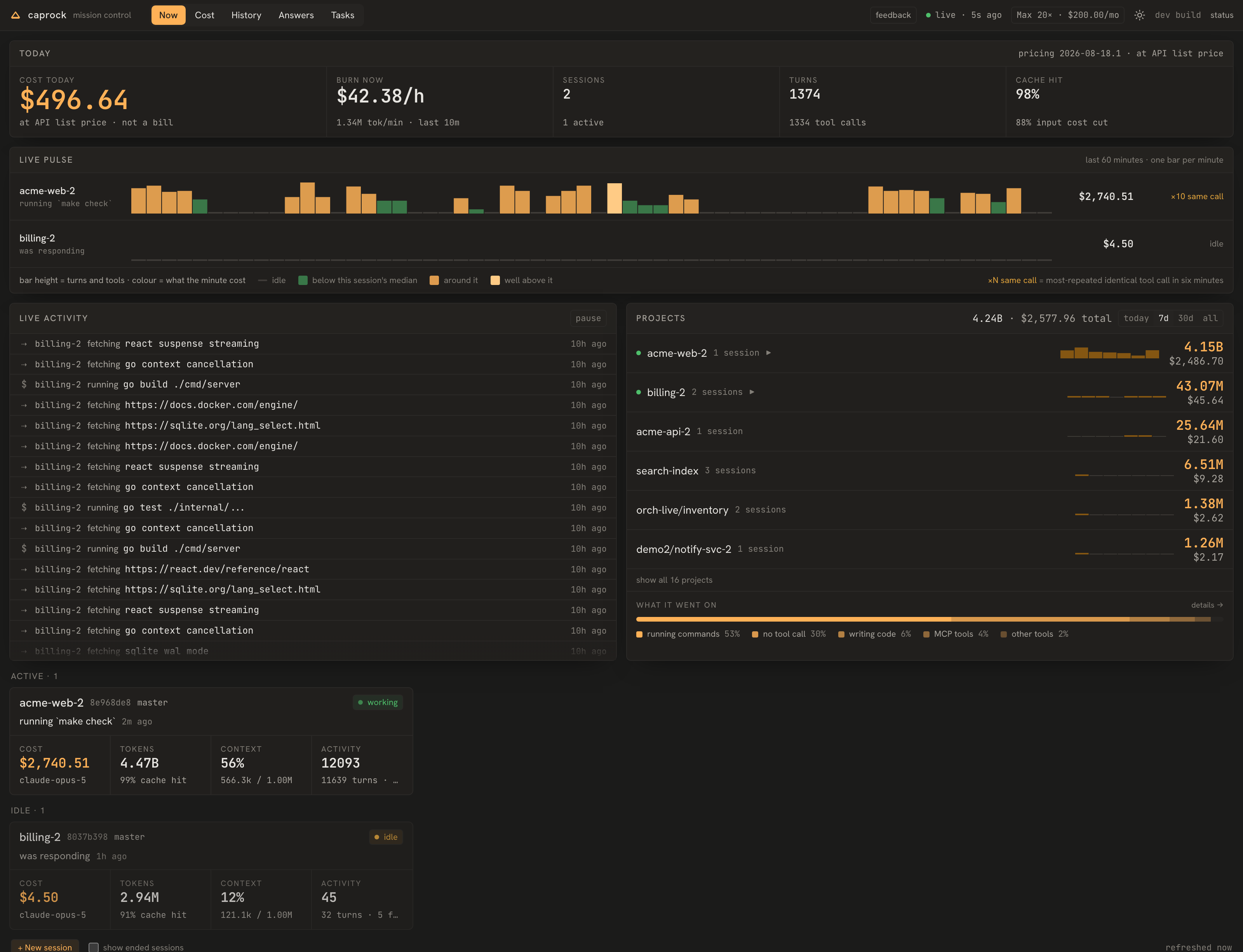This screenshot has width=1243, height=952.
Task: Switch to the Cost tab
Action: pyautogui.click(x=205, y=15)
